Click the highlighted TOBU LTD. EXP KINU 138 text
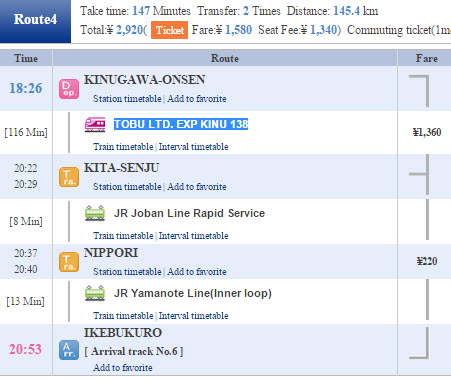451x380 pixels. point(181,124)
